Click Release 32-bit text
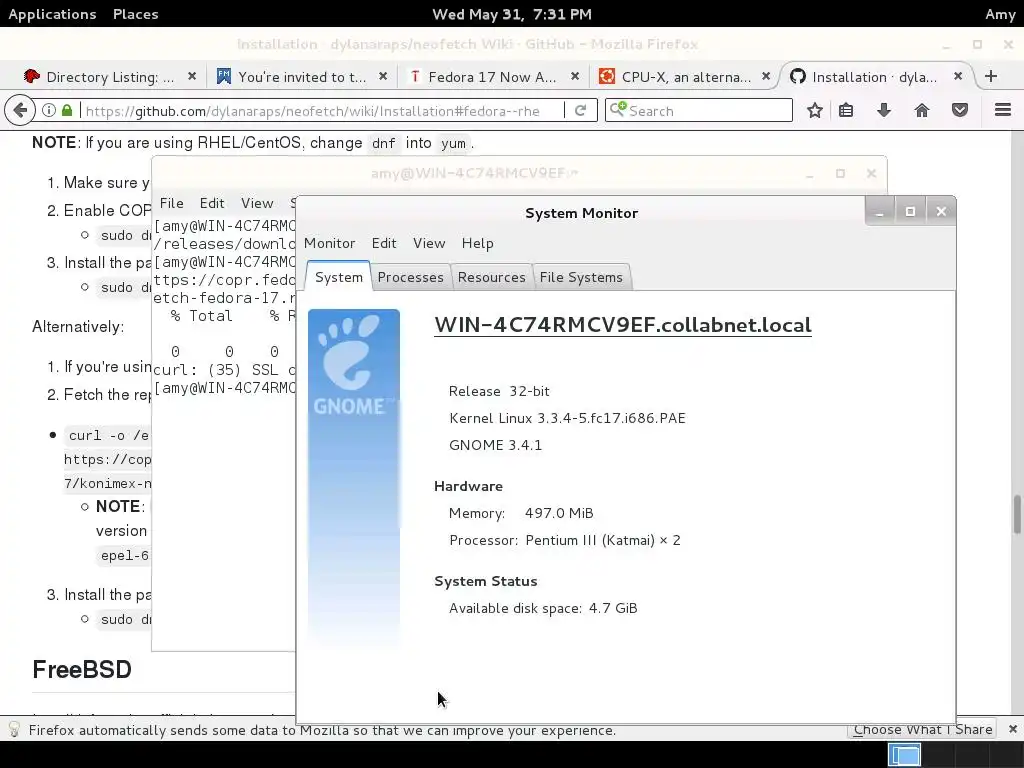This screenshot has width=1024, height=768. (499, 391)
